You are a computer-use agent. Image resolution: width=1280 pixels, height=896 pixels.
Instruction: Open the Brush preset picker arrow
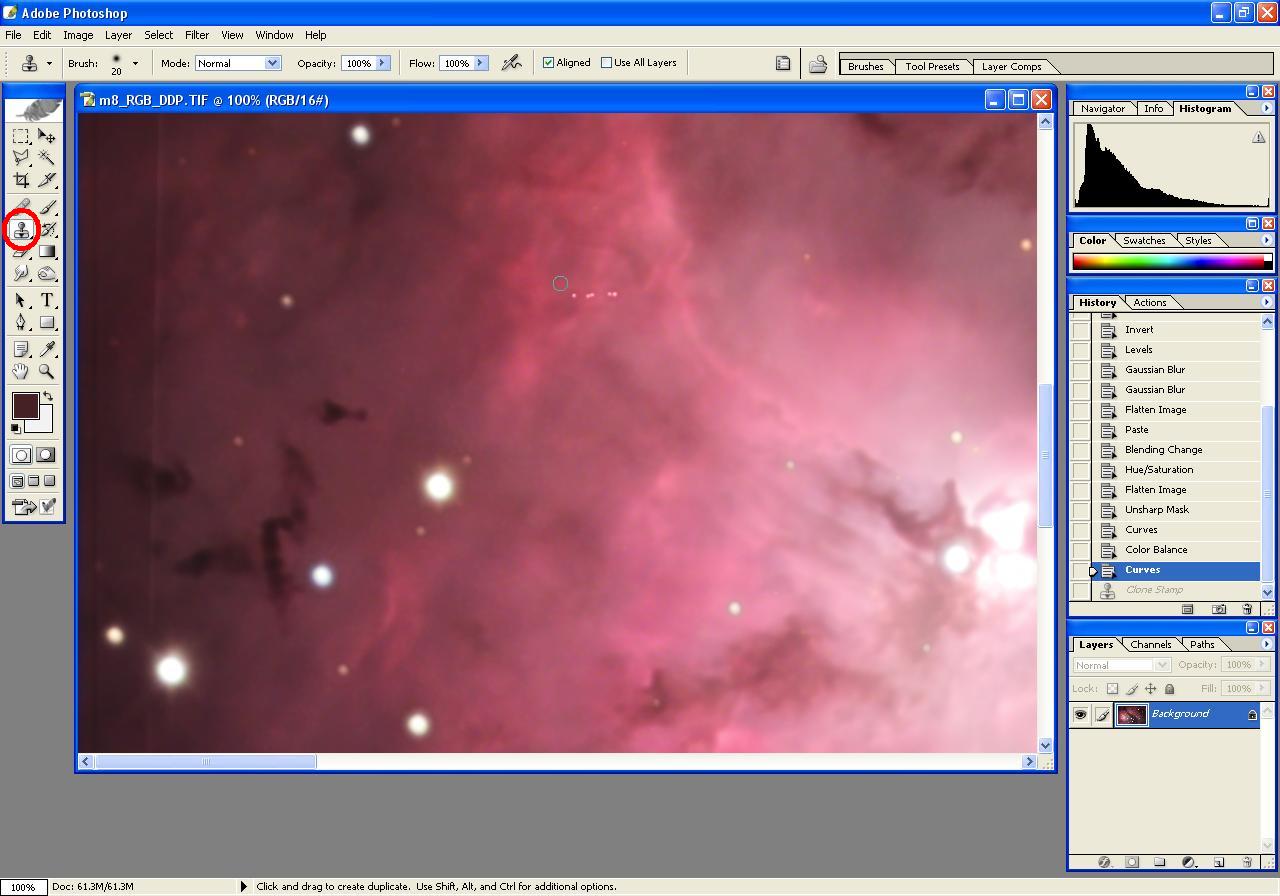pyautogui.click(x=135, y=63)
